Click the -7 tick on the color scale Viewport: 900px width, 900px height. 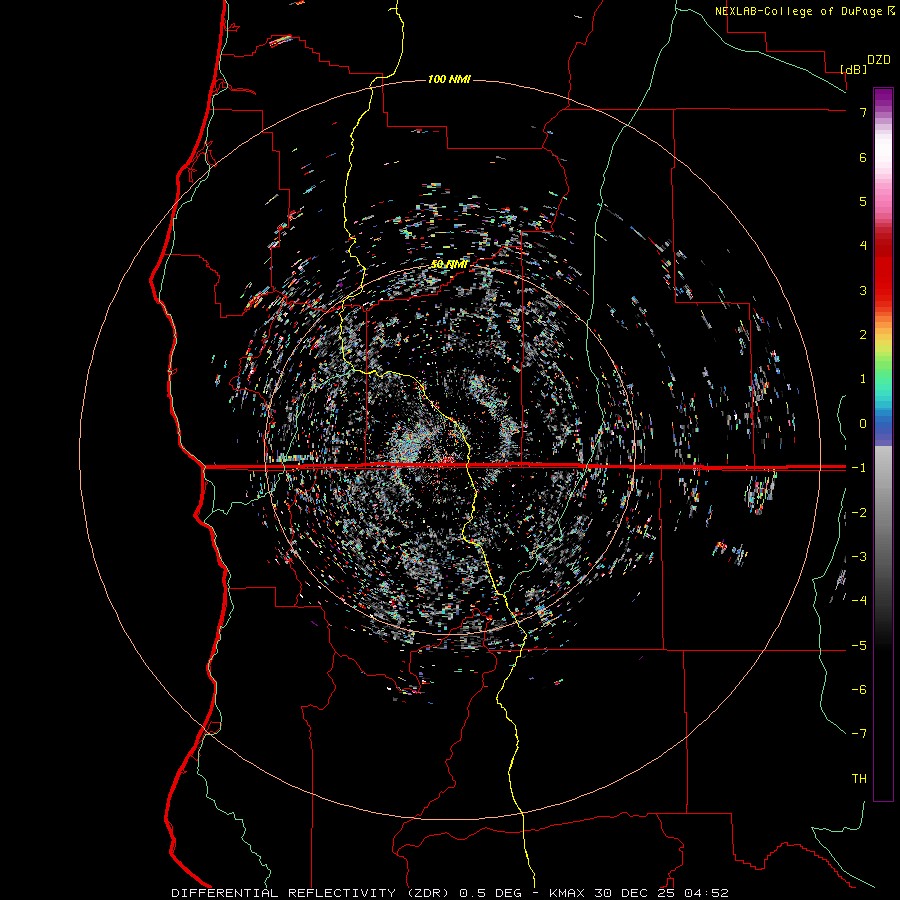[859, 734]
